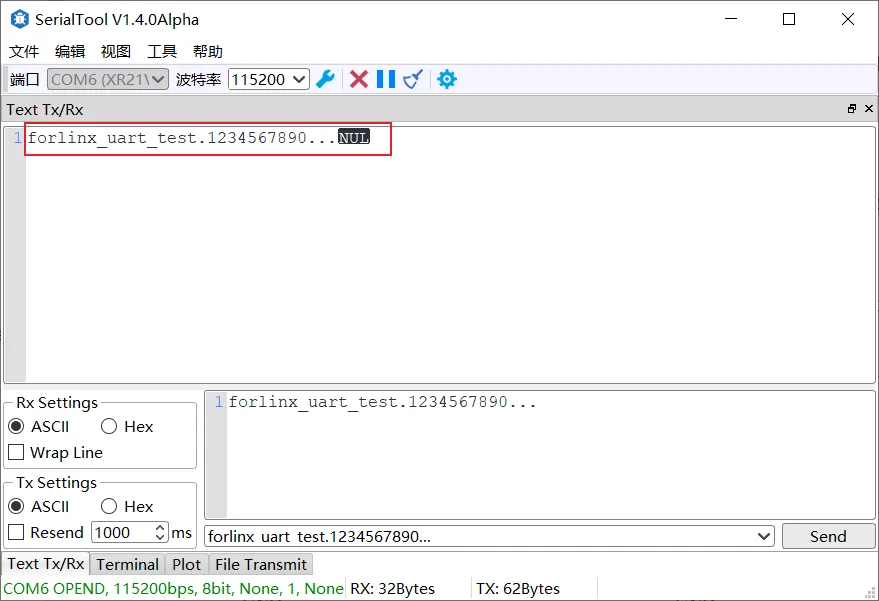The height and width of the screenshot is (601, 879).
Task: Open the 115200 baud rate dropdown
Action: [x=269, y=79]
